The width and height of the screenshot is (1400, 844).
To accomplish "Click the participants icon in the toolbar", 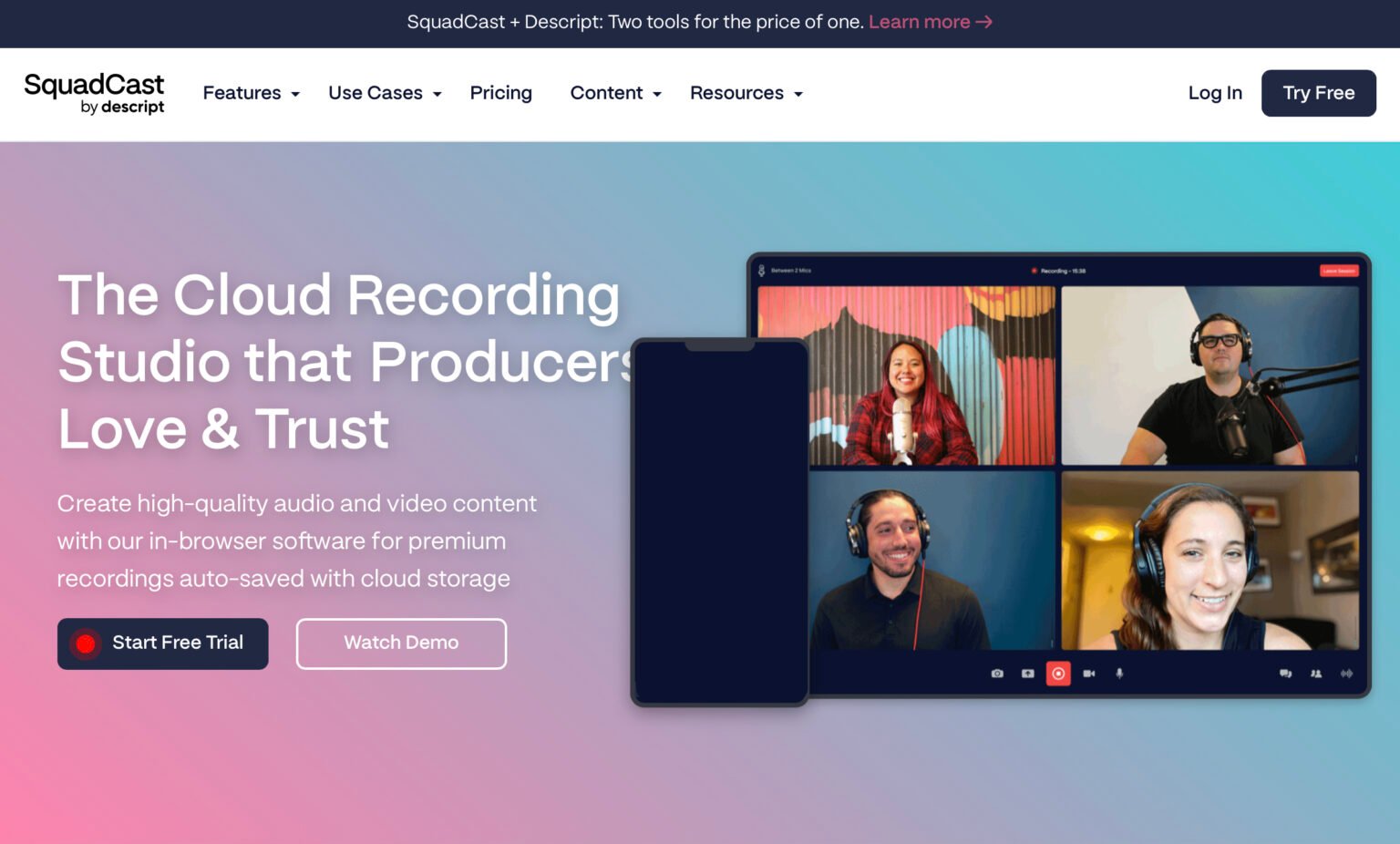I will pyautogui.click(x=1316, y=674).
